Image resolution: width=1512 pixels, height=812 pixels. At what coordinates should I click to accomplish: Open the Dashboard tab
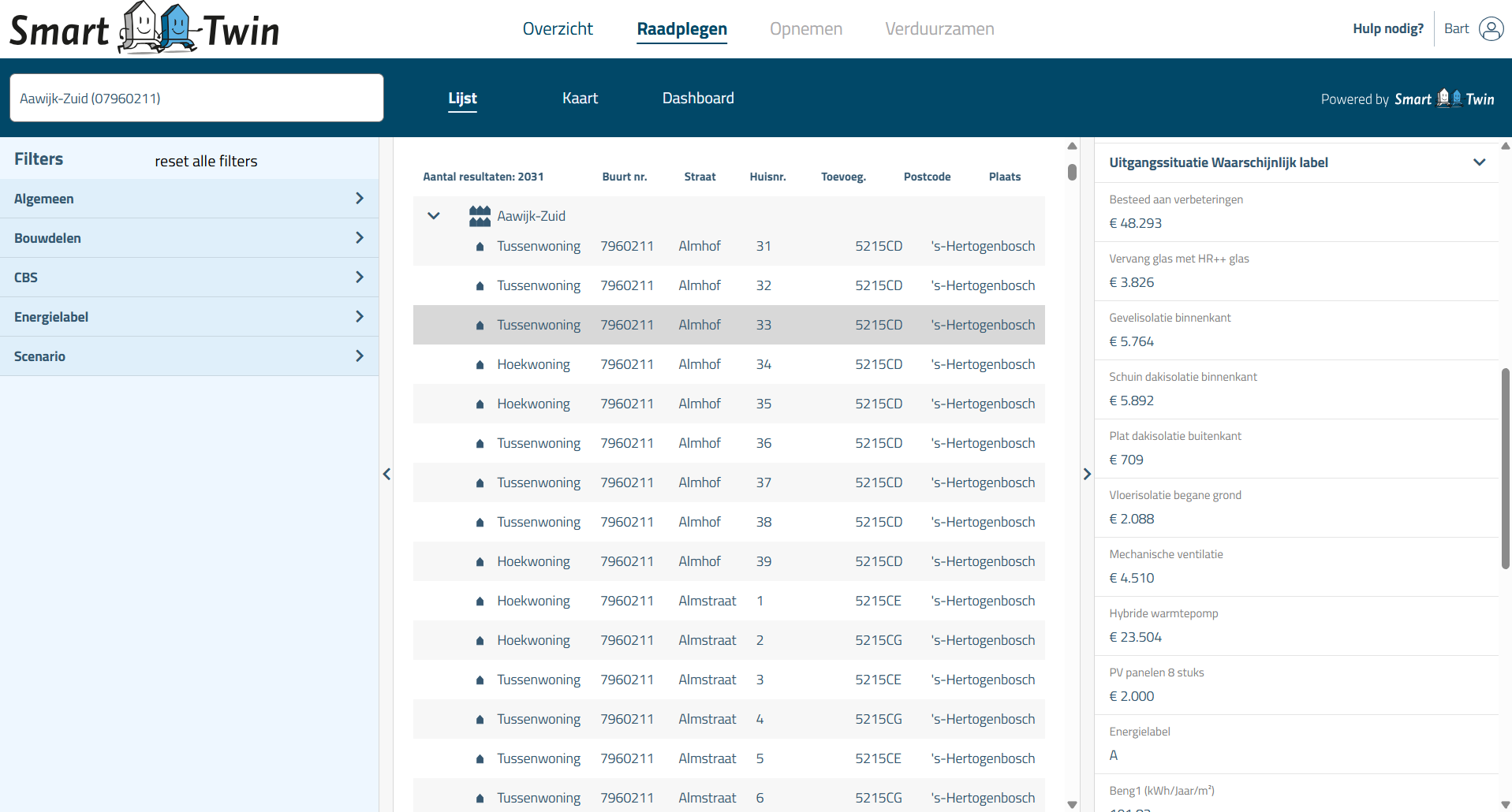click(697, 99)
